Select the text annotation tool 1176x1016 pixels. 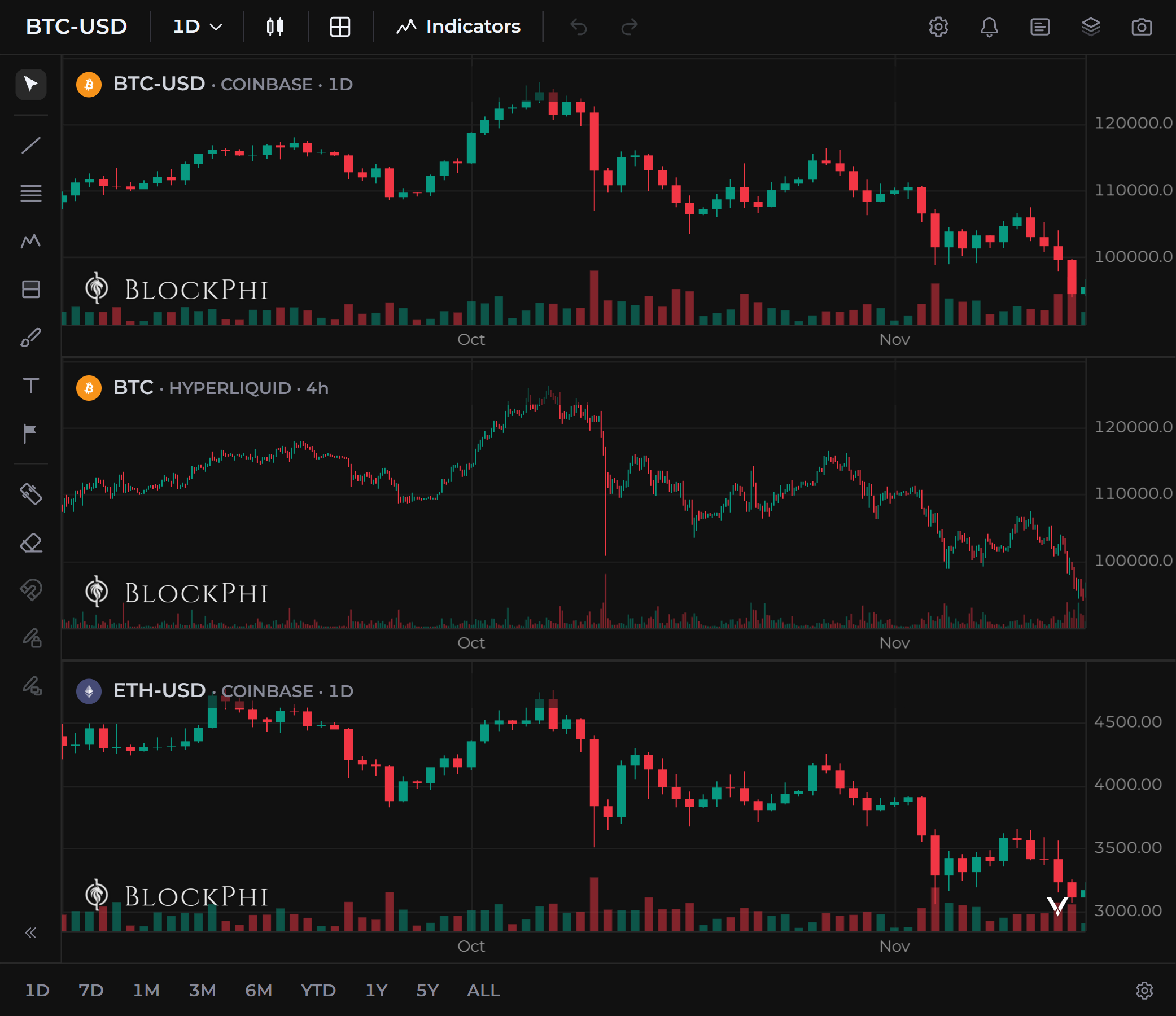tap(30, 386)
